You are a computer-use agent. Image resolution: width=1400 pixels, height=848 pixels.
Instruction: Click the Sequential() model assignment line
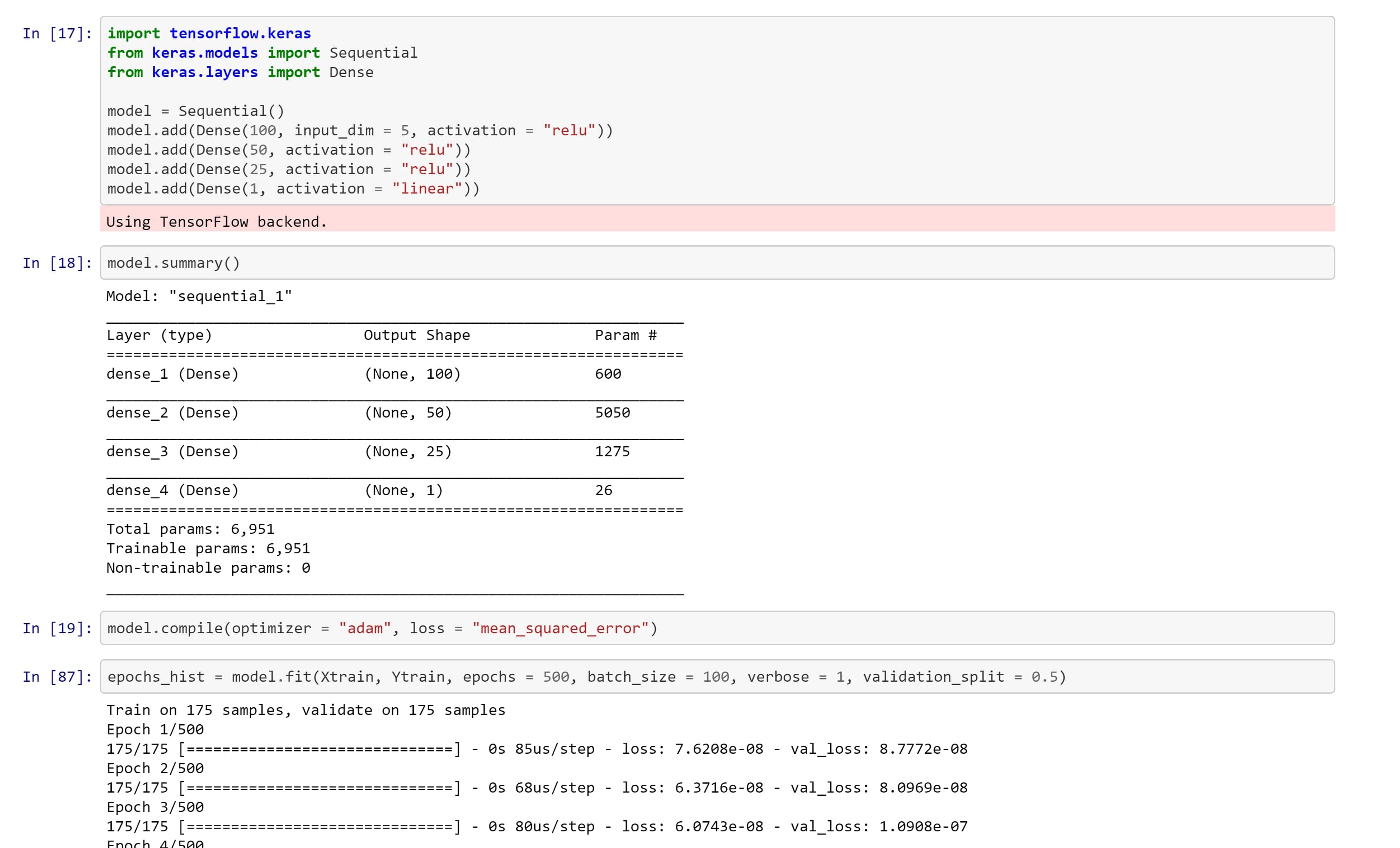pos(195,111)
